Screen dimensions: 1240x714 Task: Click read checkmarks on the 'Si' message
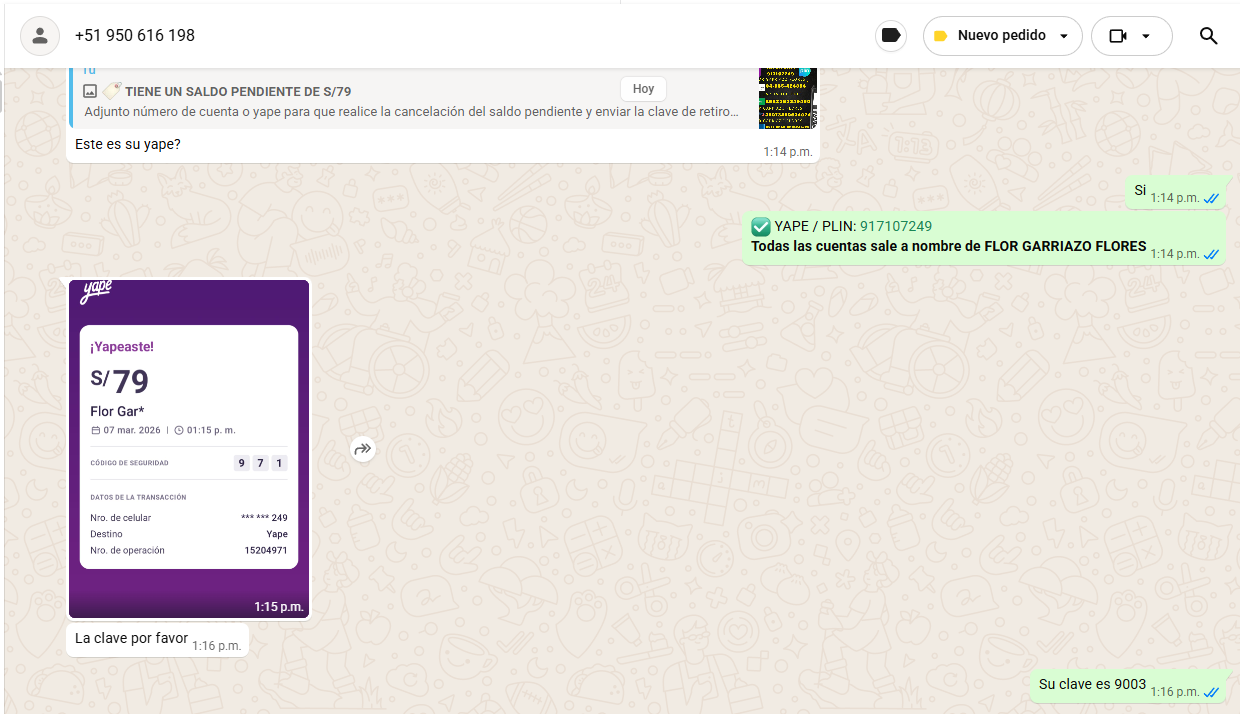[1211, 198]
